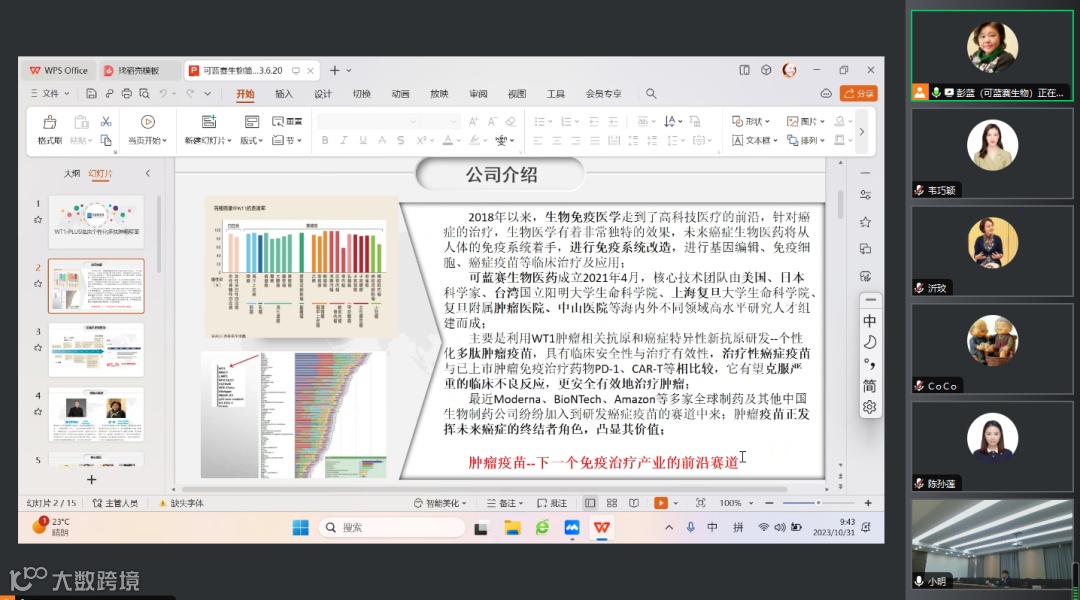Click the add slide plus below thumbnails
This screenshot has height=600, width=1080.
[x=92, y=479]
